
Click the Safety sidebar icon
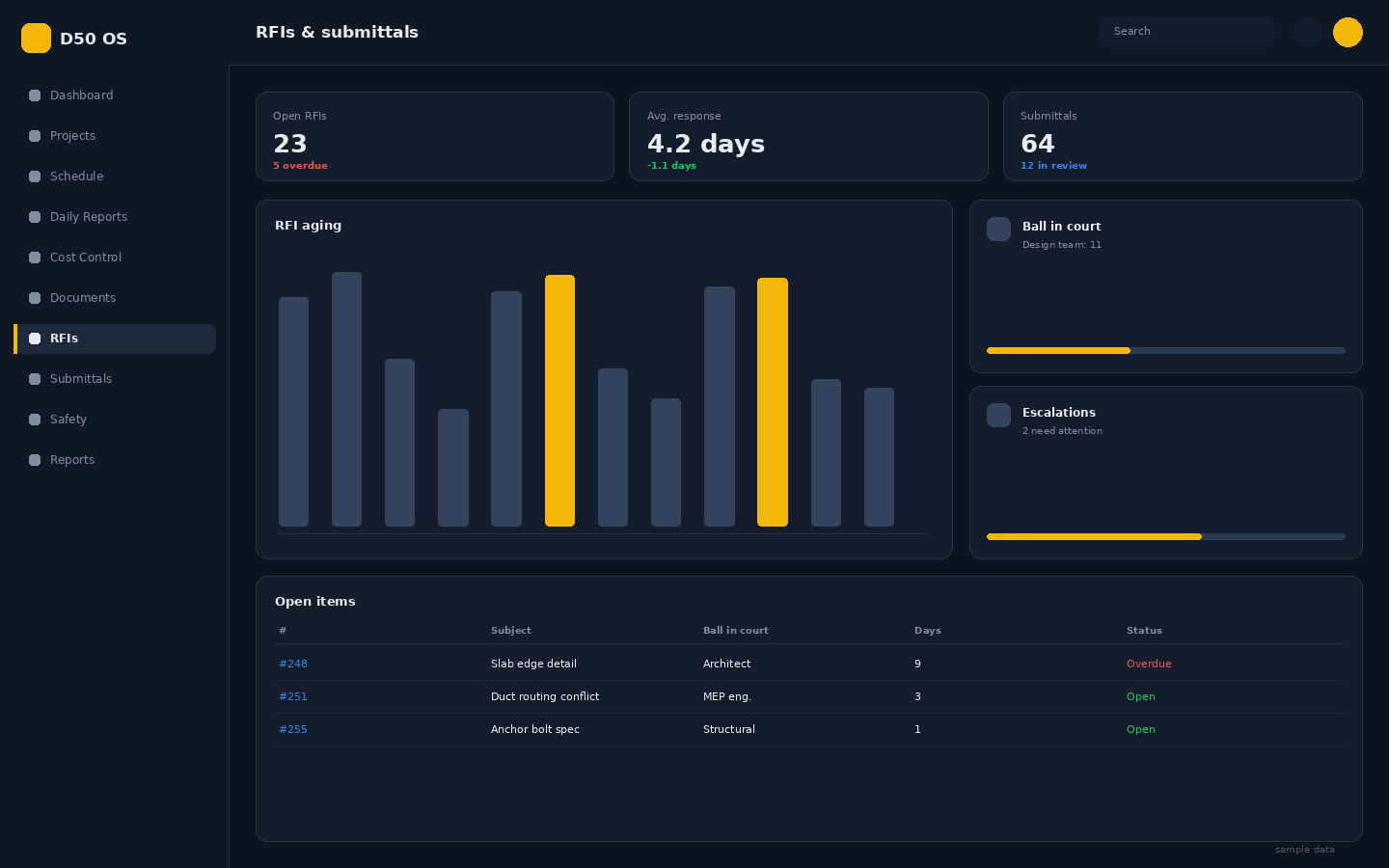point(35,420)
